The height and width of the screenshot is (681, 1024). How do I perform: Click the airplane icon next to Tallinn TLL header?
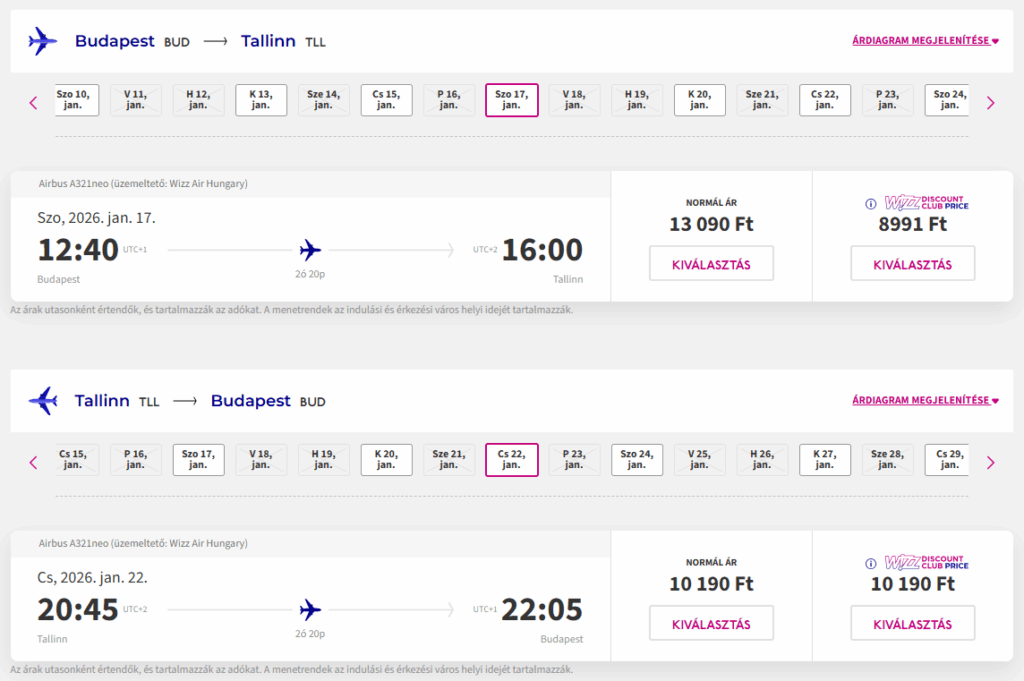click(43, 401)
